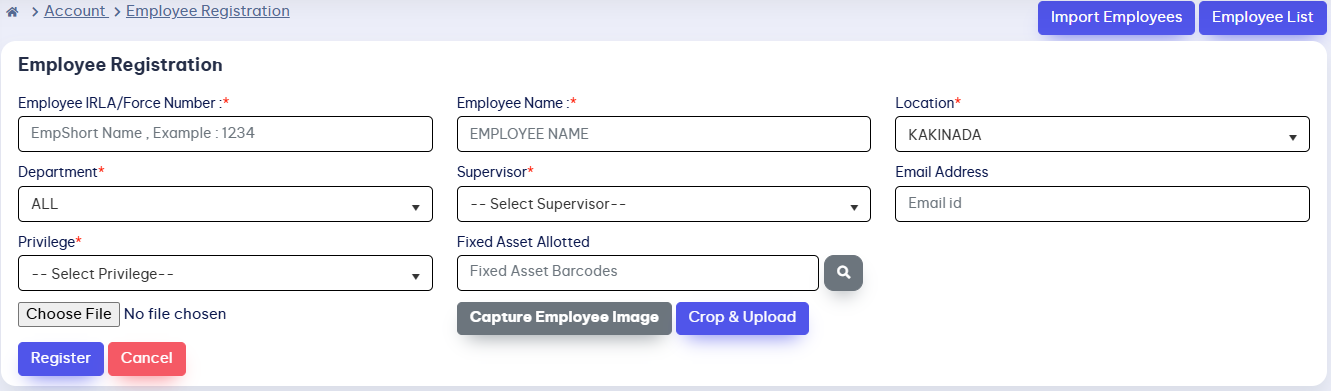Click the Crop & Upload button

[742, 318]
